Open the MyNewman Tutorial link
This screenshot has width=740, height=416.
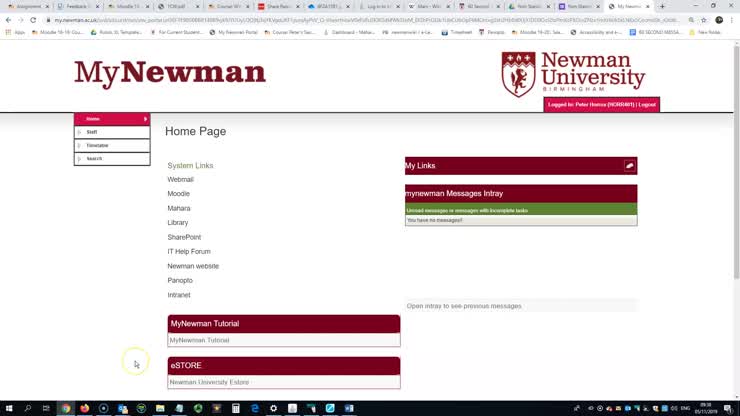(199, 340)
